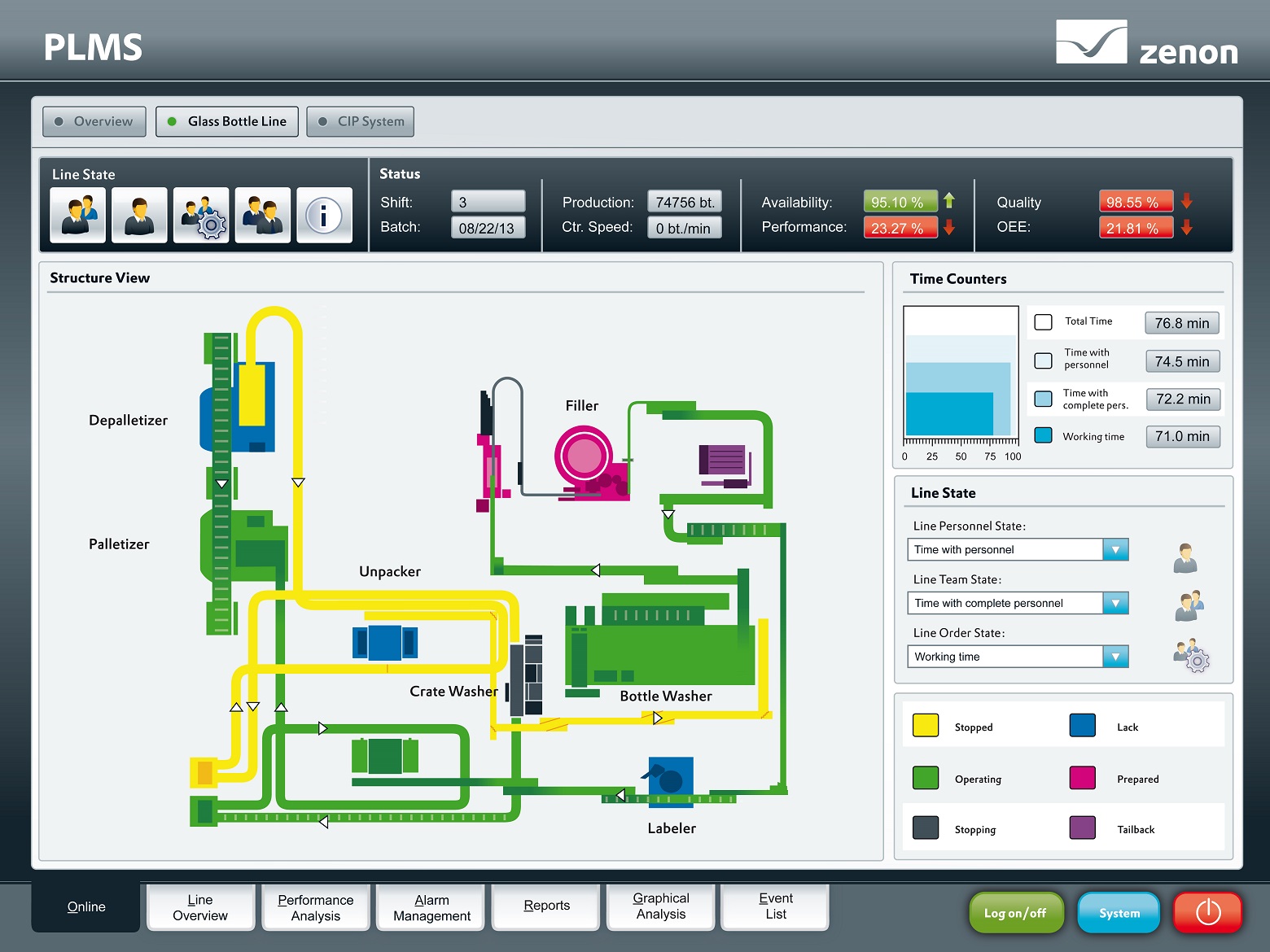The width and height of the screenshot is (1270, 952).
Task: Go to the Overview tab
Action: coord(94,122)
